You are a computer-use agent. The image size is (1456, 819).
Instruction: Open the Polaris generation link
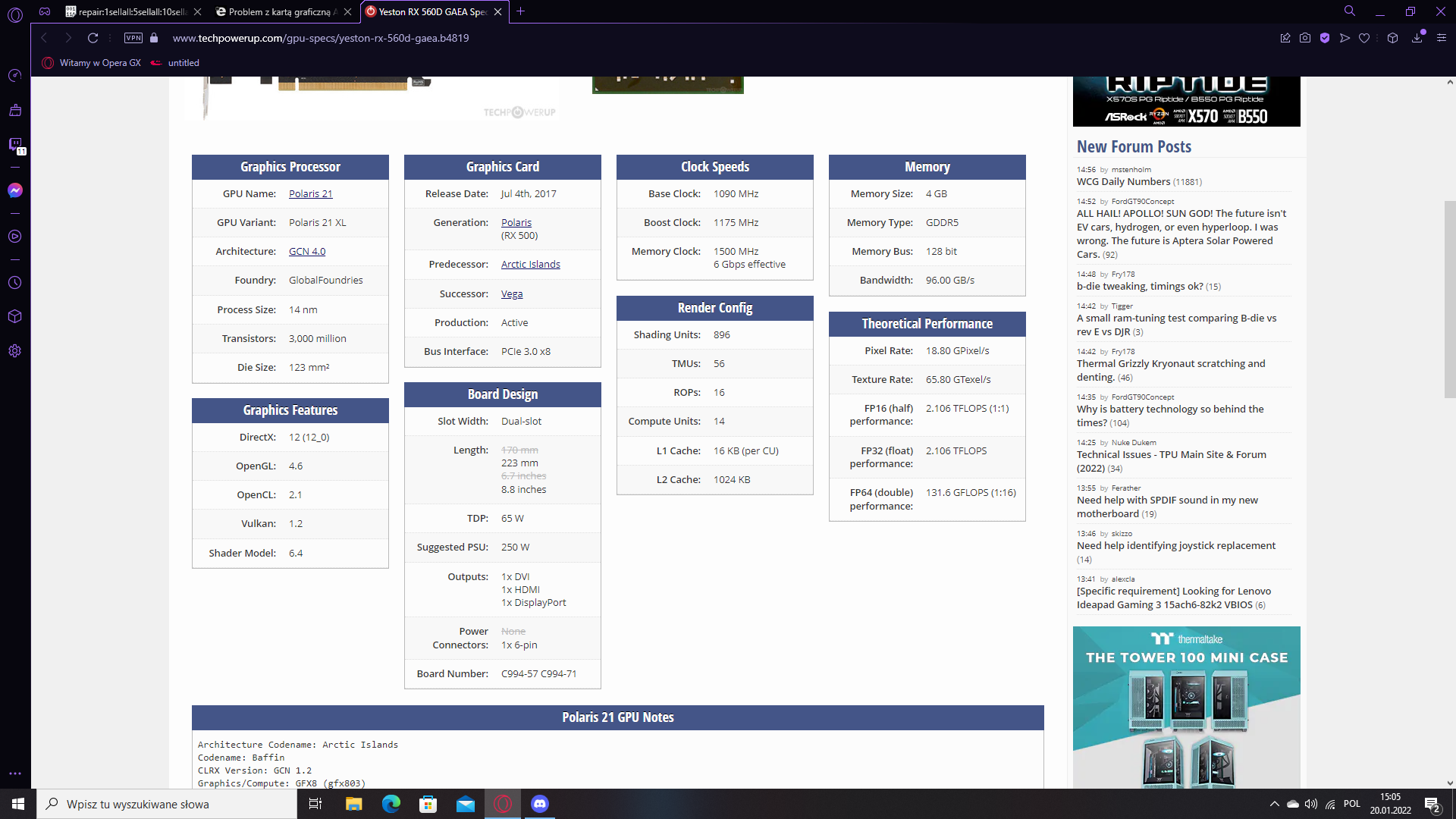(516, 223)
